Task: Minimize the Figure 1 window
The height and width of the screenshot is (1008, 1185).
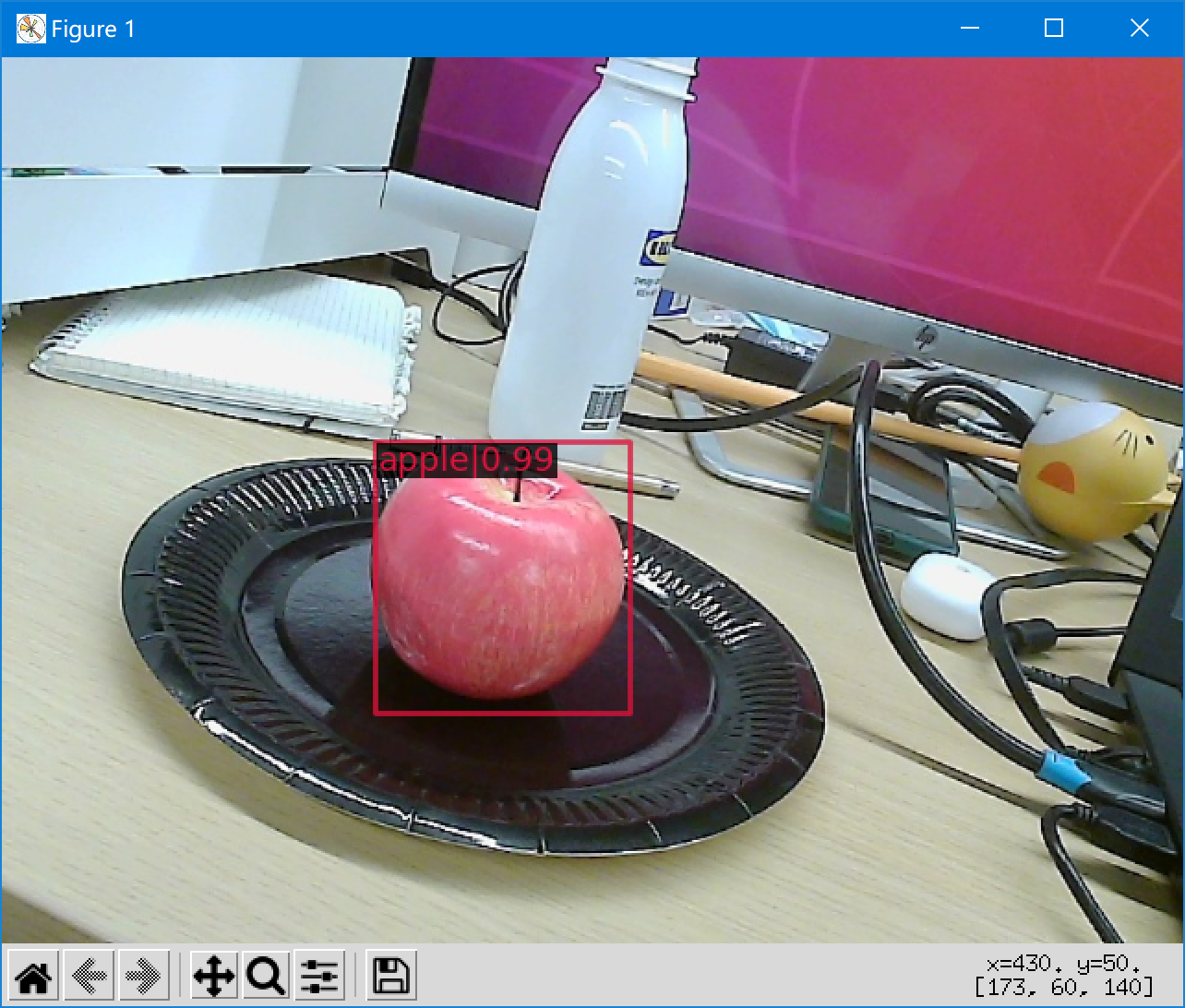Action: tap(969, 28)
